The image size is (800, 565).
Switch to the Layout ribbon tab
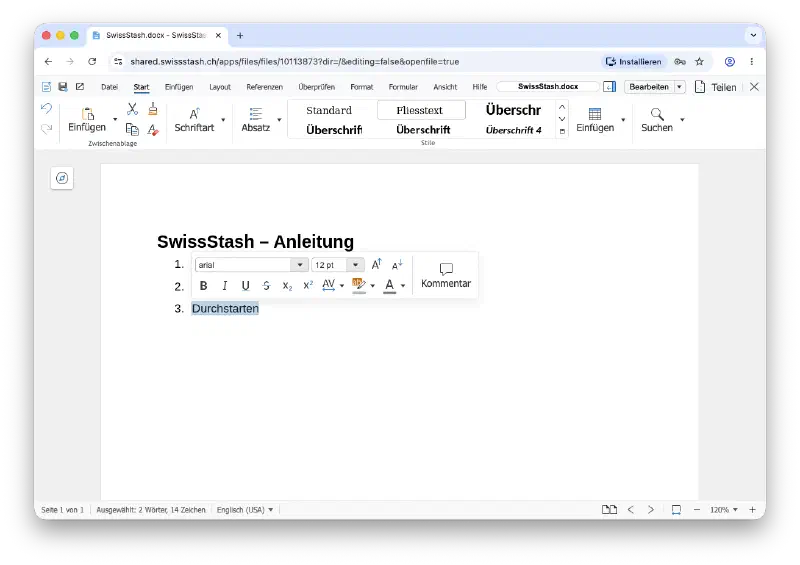click(x=220, y=87)
